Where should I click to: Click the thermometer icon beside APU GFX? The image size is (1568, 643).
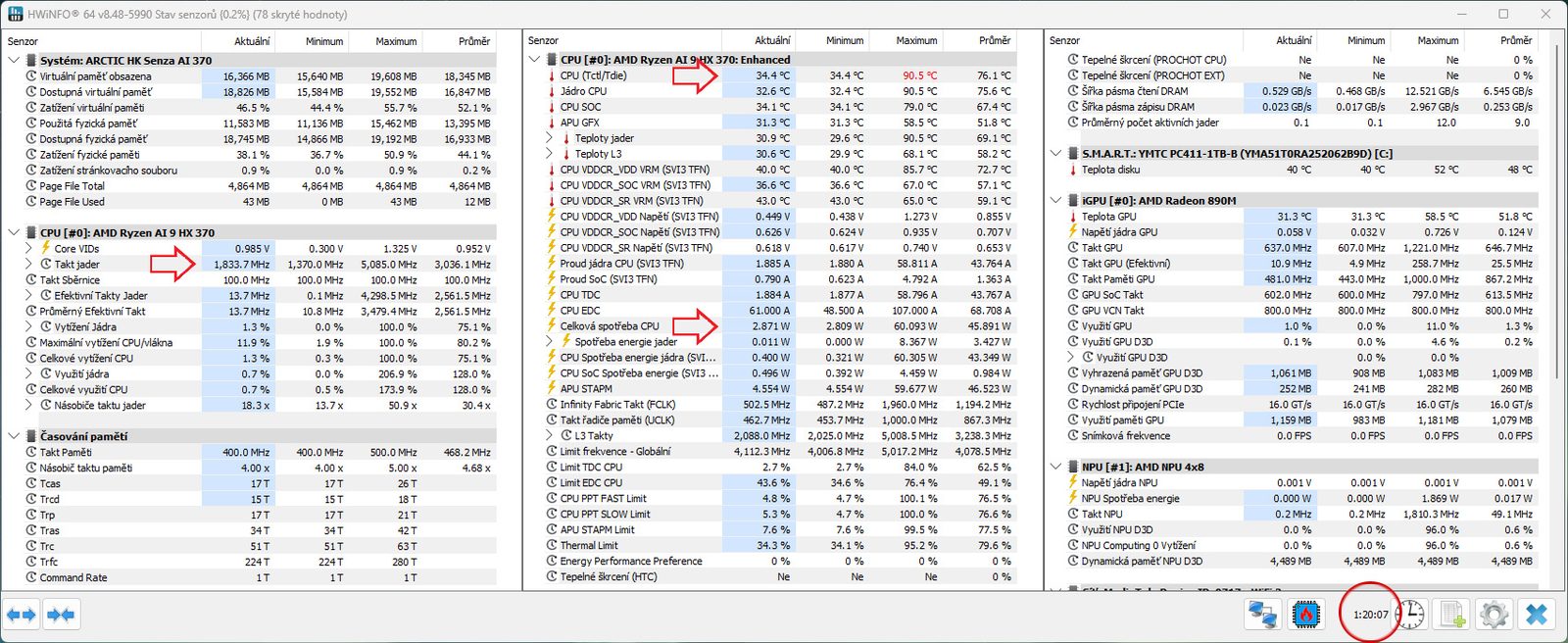[x=551, y=123]
